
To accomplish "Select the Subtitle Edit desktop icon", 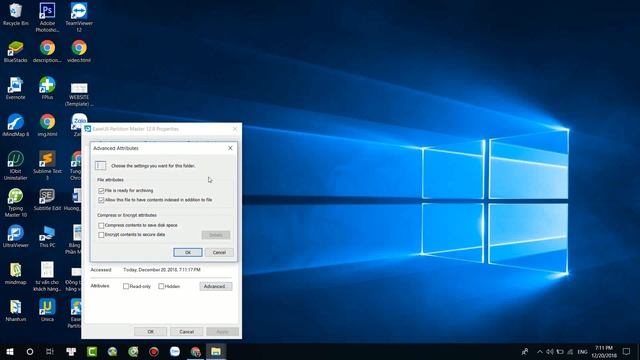I will tap(47, 200).
